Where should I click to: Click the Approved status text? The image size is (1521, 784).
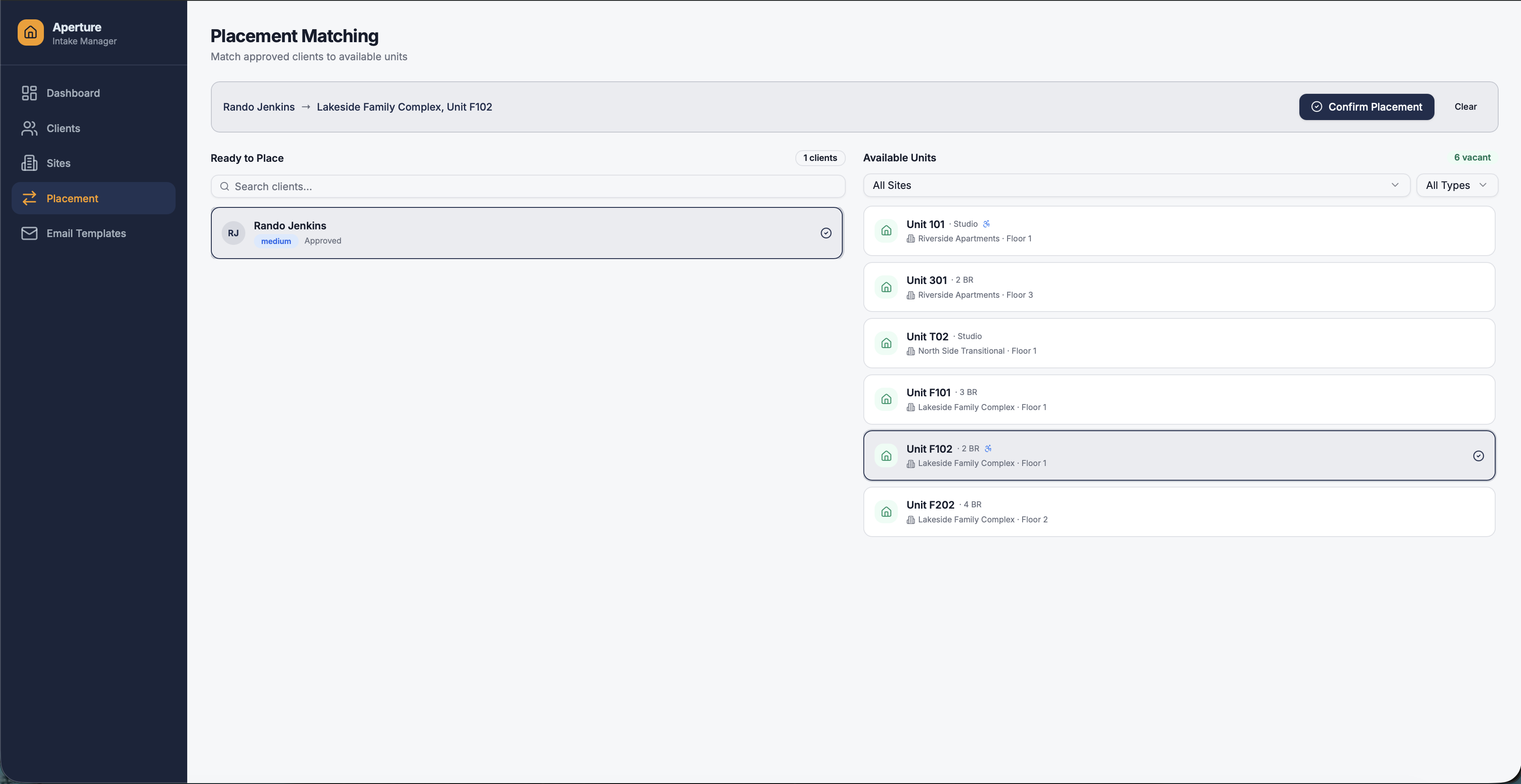[x=323, y=241]
